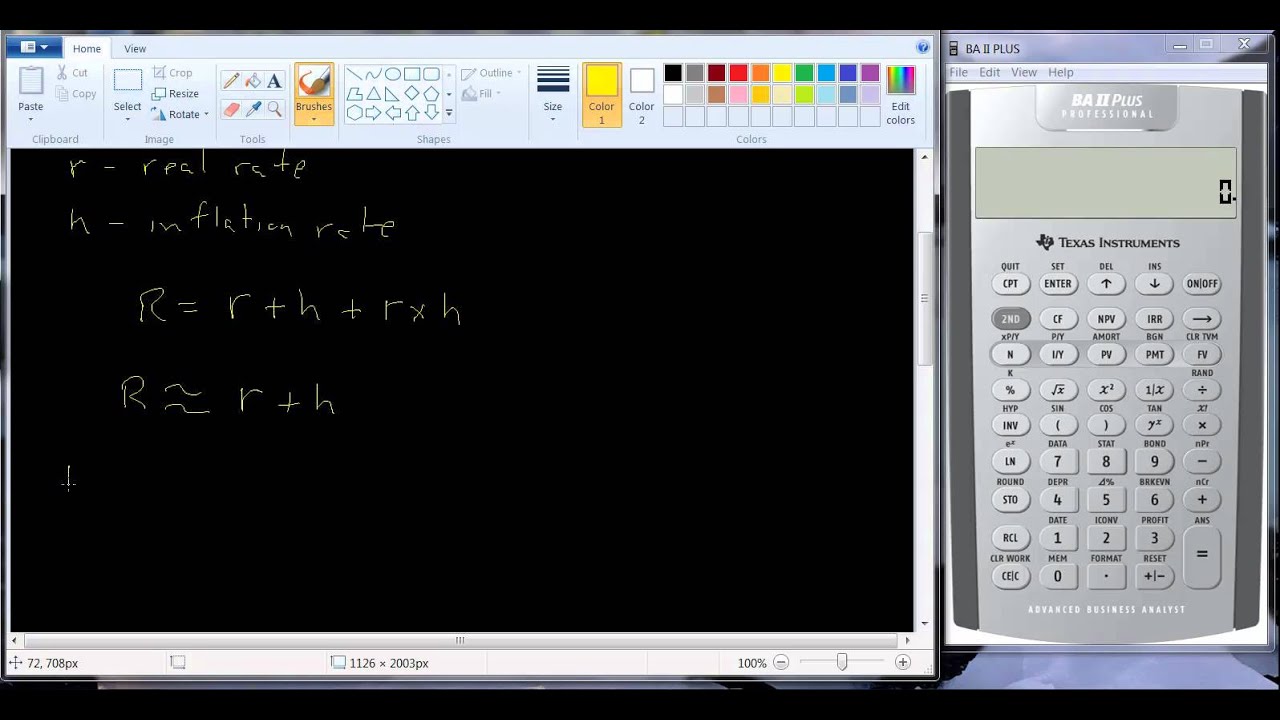Select the Pencil tool in Paint
Viewport: 1280px width, 720px height.
[x=231, y=81]
